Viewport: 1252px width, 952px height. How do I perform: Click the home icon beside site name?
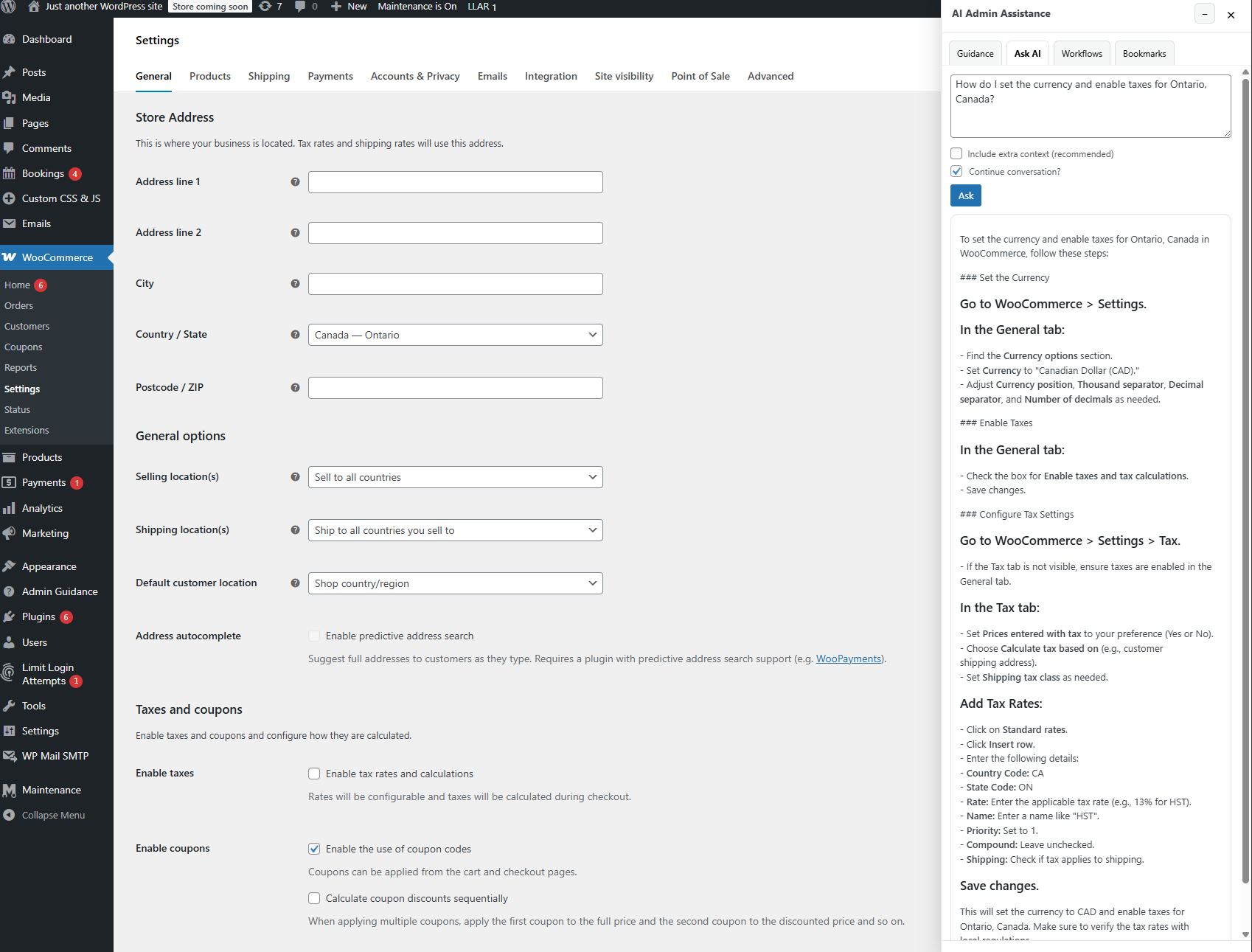click(x=34, y=6)
